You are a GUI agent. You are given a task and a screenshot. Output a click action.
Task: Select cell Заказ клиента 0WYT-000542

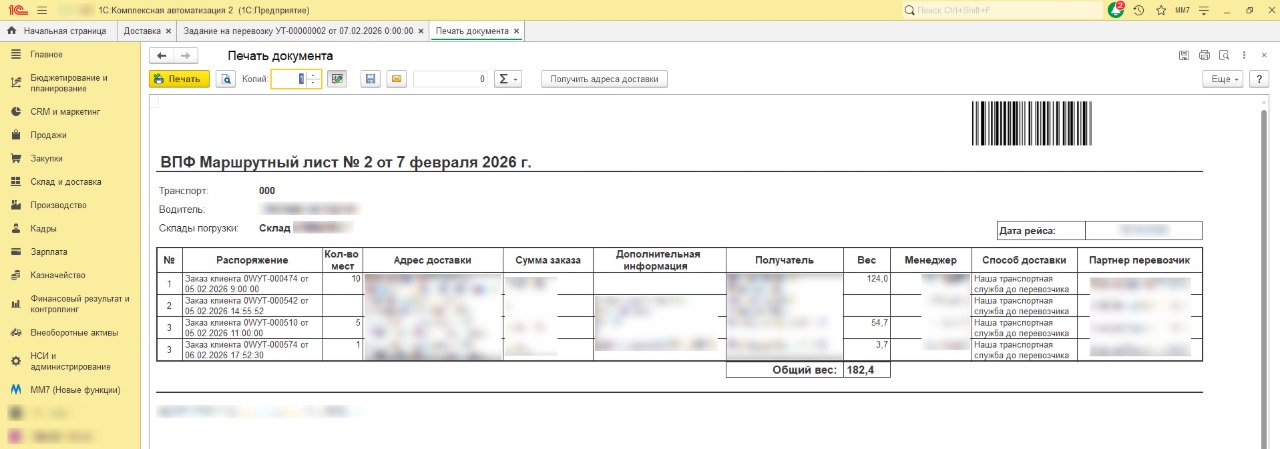click(x=251, y=305)
